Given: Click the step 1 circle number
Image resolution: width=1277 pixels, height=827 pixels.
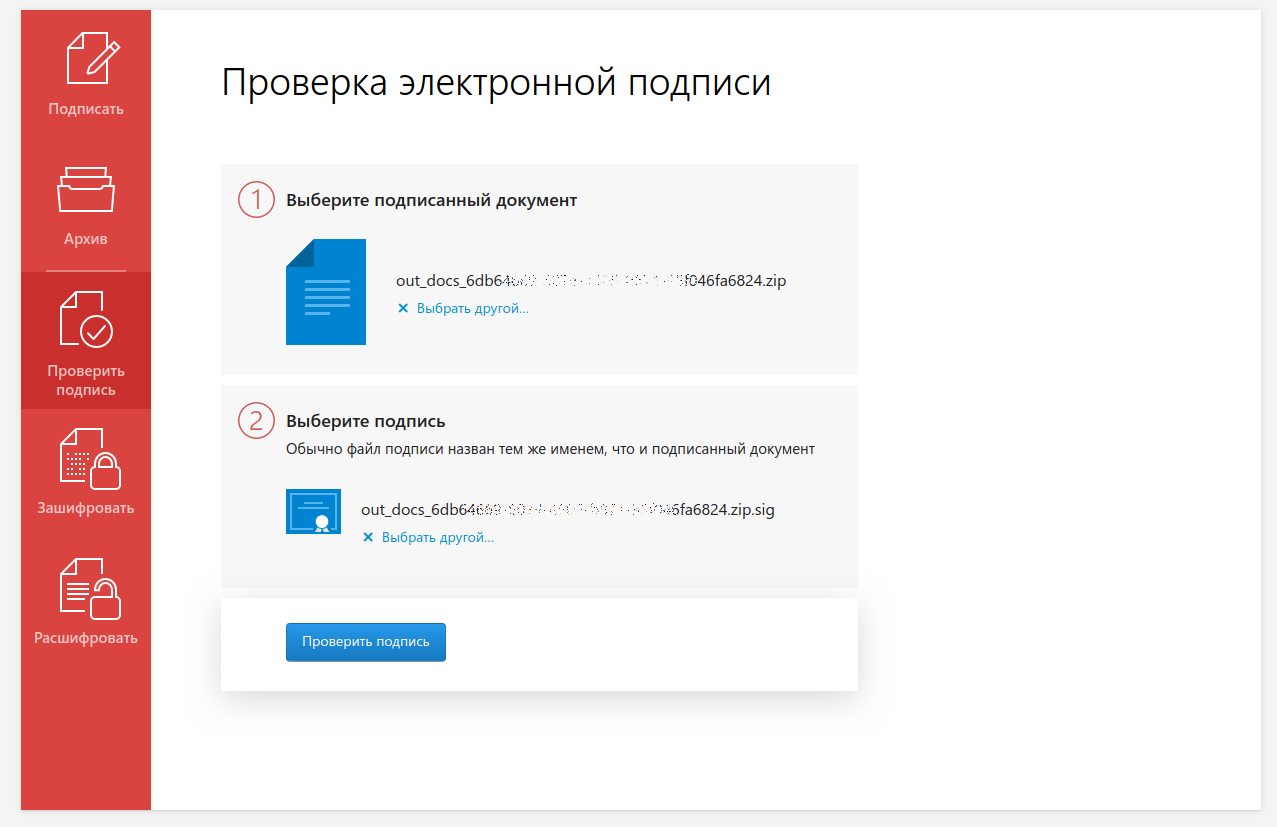Looking at the screenshot, I should click(x=256, y=199).
